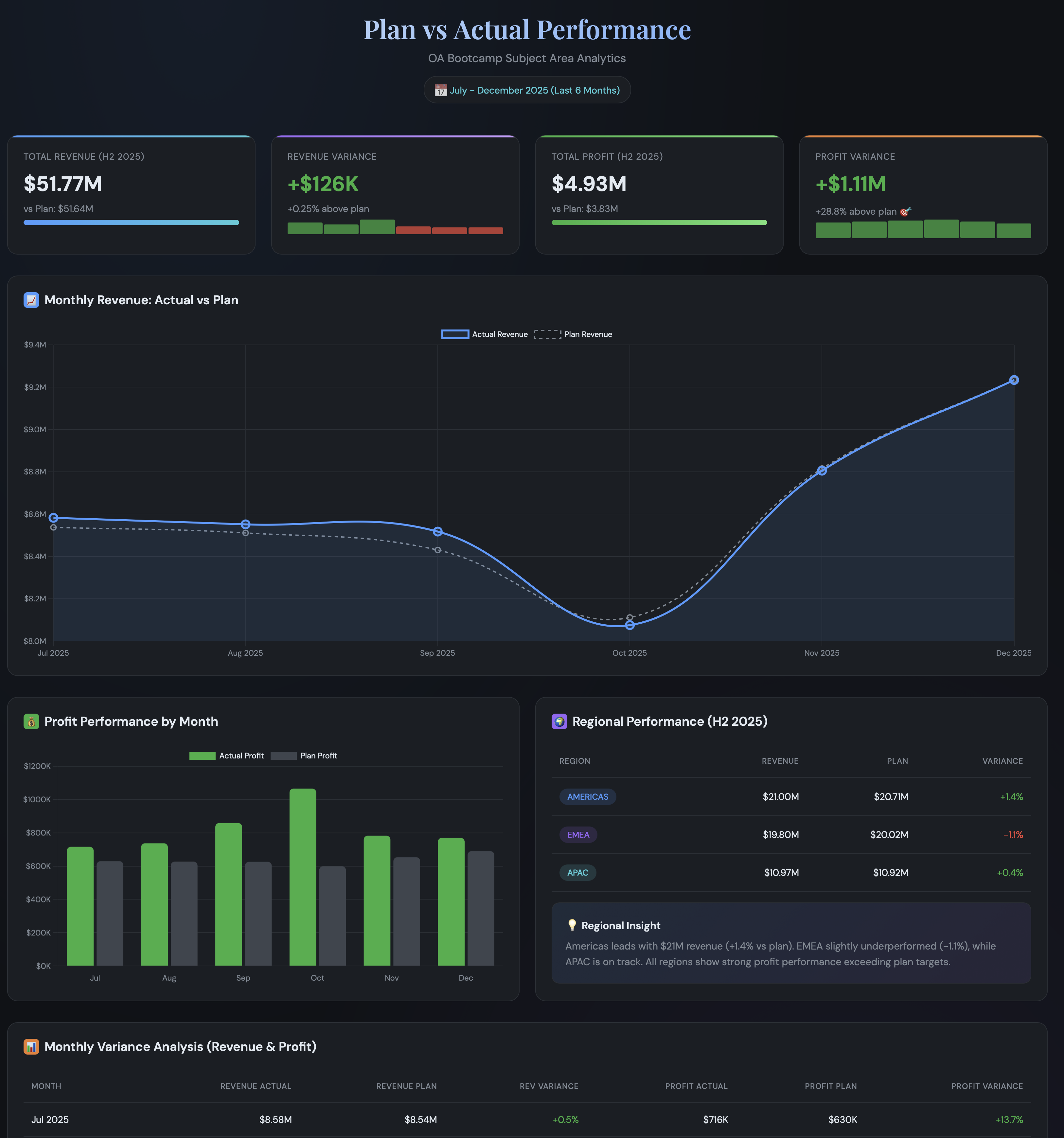Open July – December 2025 date range pill
Viewport: 1064px width, 1138px height.
[527, 90]
